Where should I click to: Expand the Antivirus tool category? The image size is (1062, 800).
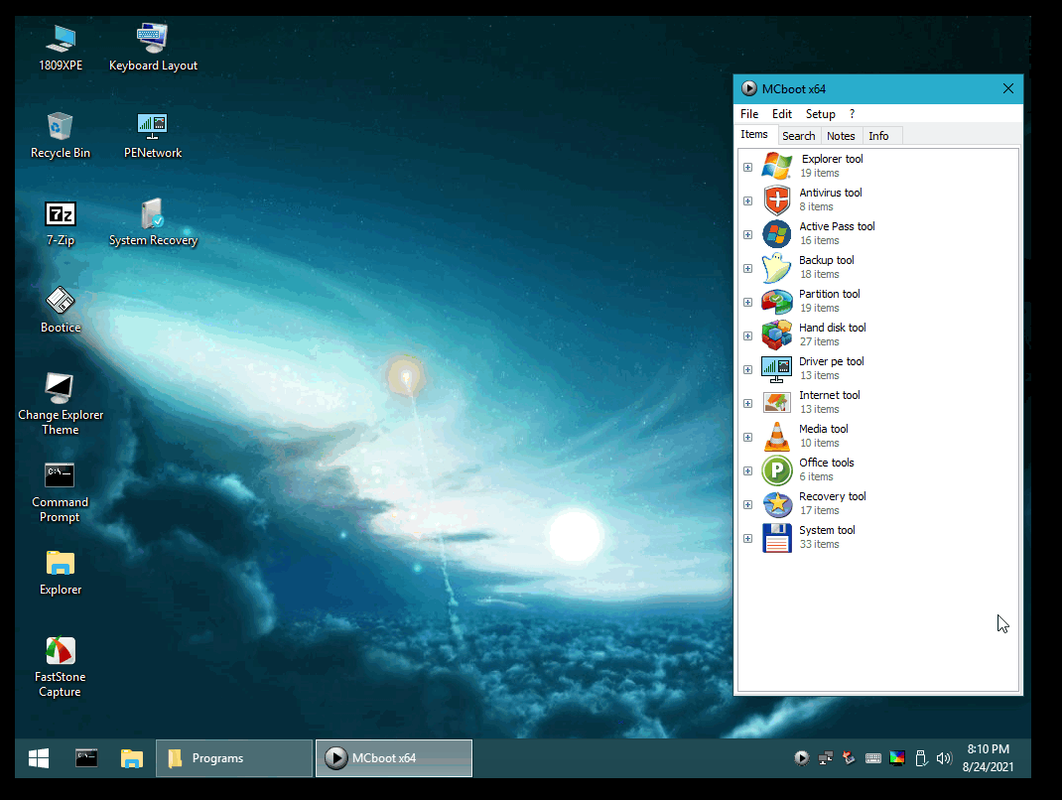(x=748, y=201)
